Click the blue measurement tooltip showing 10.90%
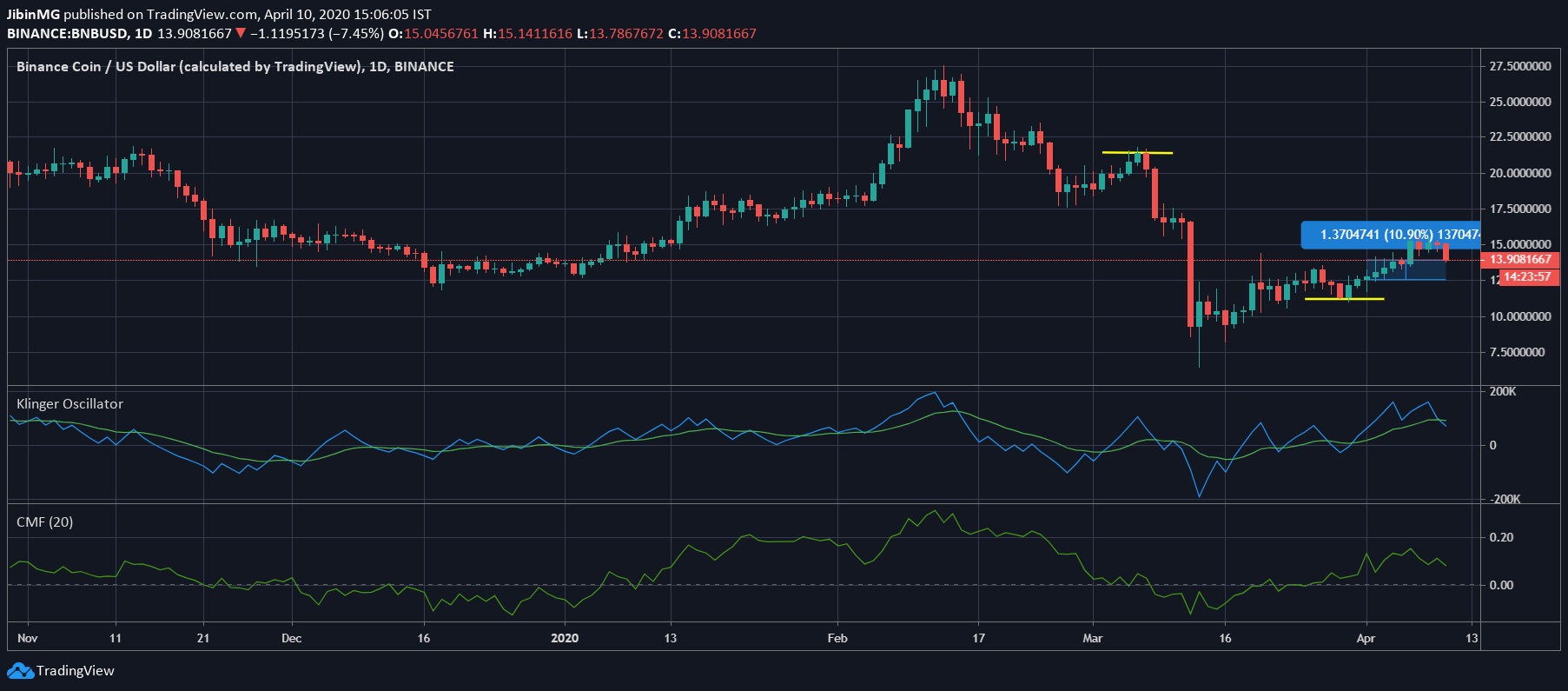Screen dimensions: 1568x691 pos(1390,235)
